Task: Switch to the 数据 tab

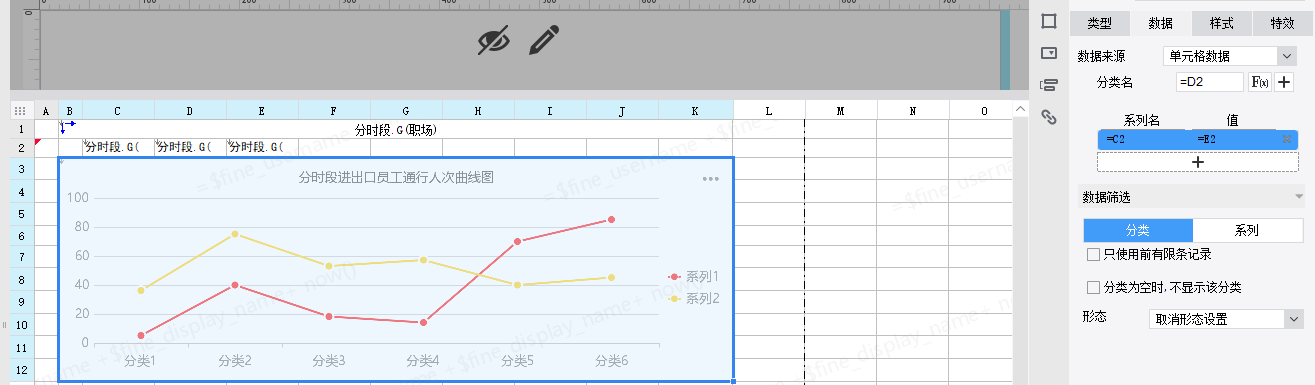Action: (1161, 23)
